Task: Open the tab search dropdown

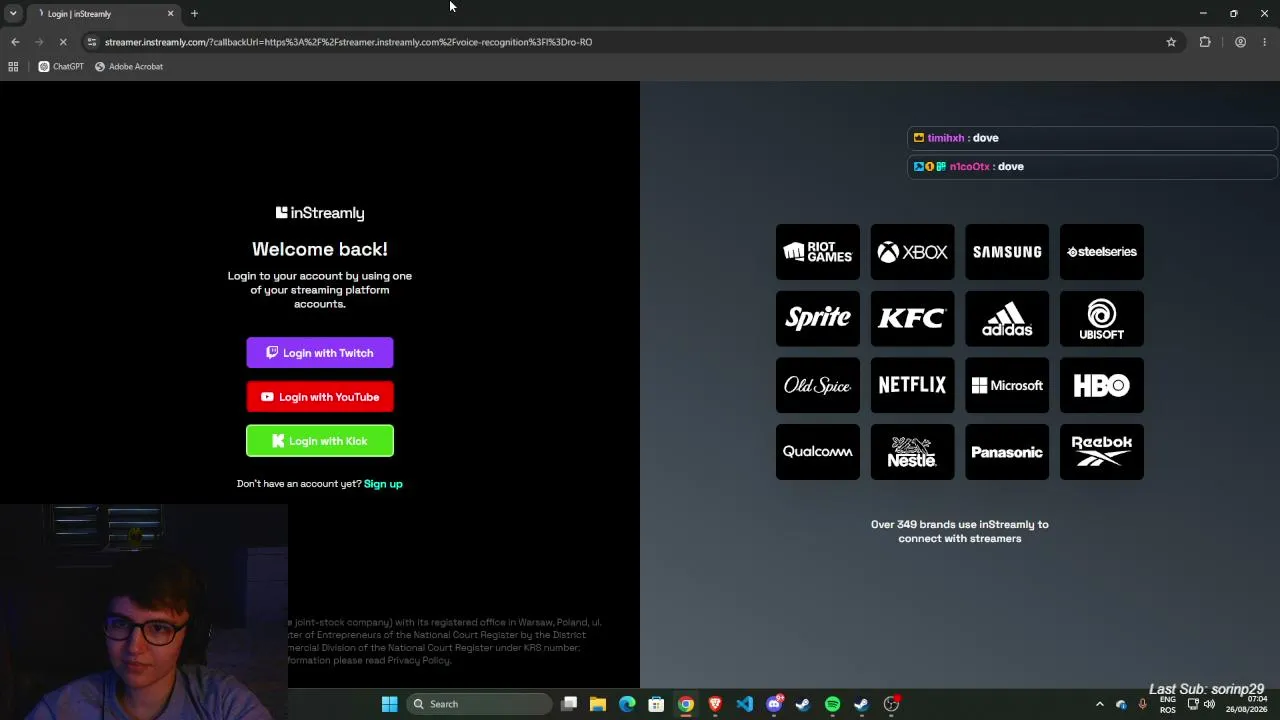Action: (x=13, y=14)
